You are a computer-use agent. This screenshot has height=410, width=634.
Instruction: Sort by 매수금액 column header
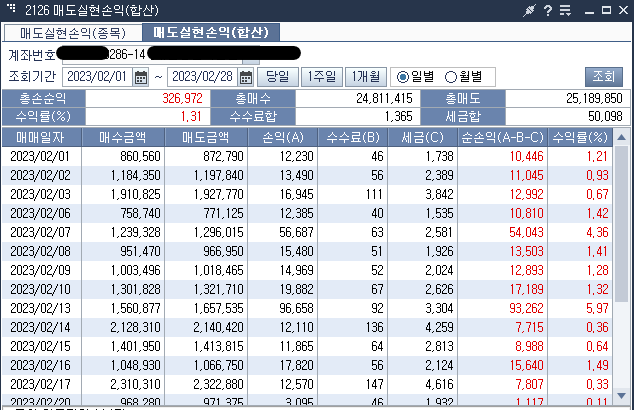point(123,137)
